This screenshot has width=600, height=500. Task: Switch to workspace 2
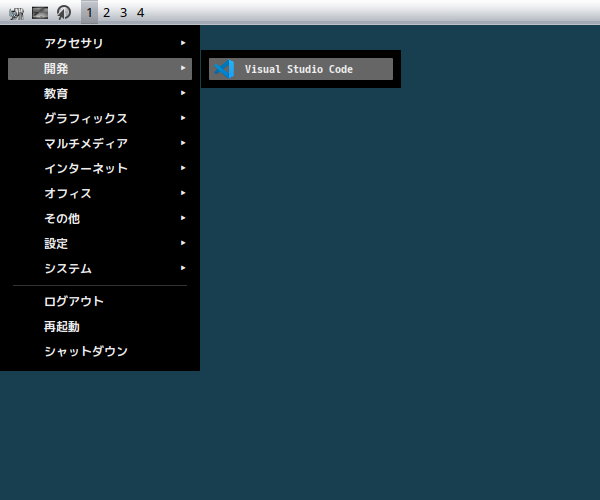106,13
